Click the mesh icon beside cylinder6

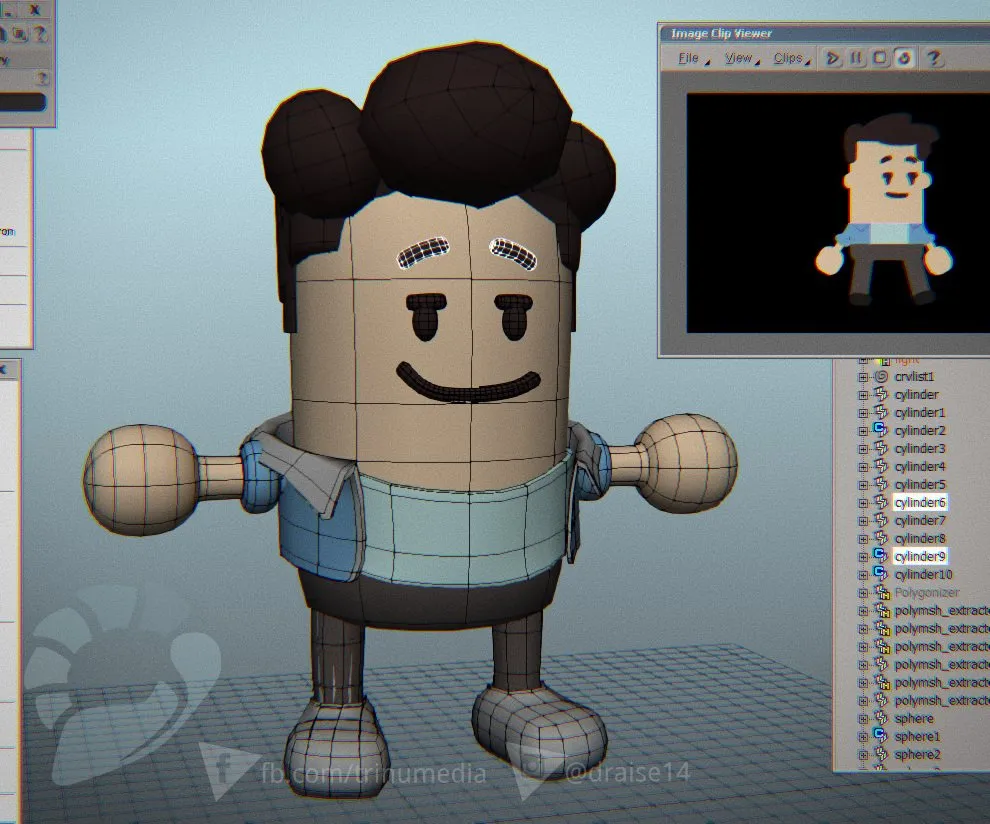pyautogui.click(x=881, y=502)
